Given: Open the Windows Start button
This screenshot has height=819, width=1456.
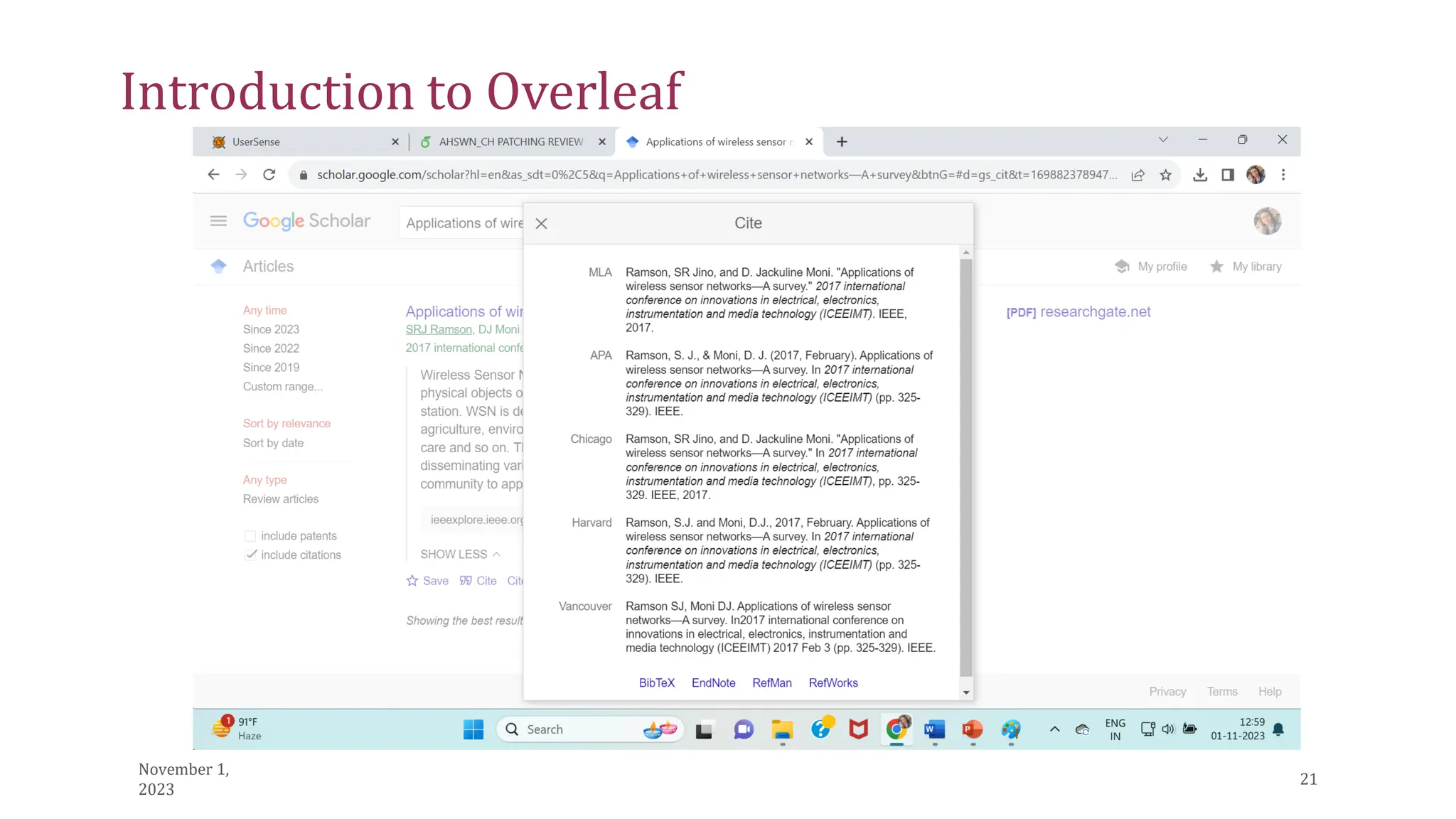Looking at the screenshot, I should [473, 729].
